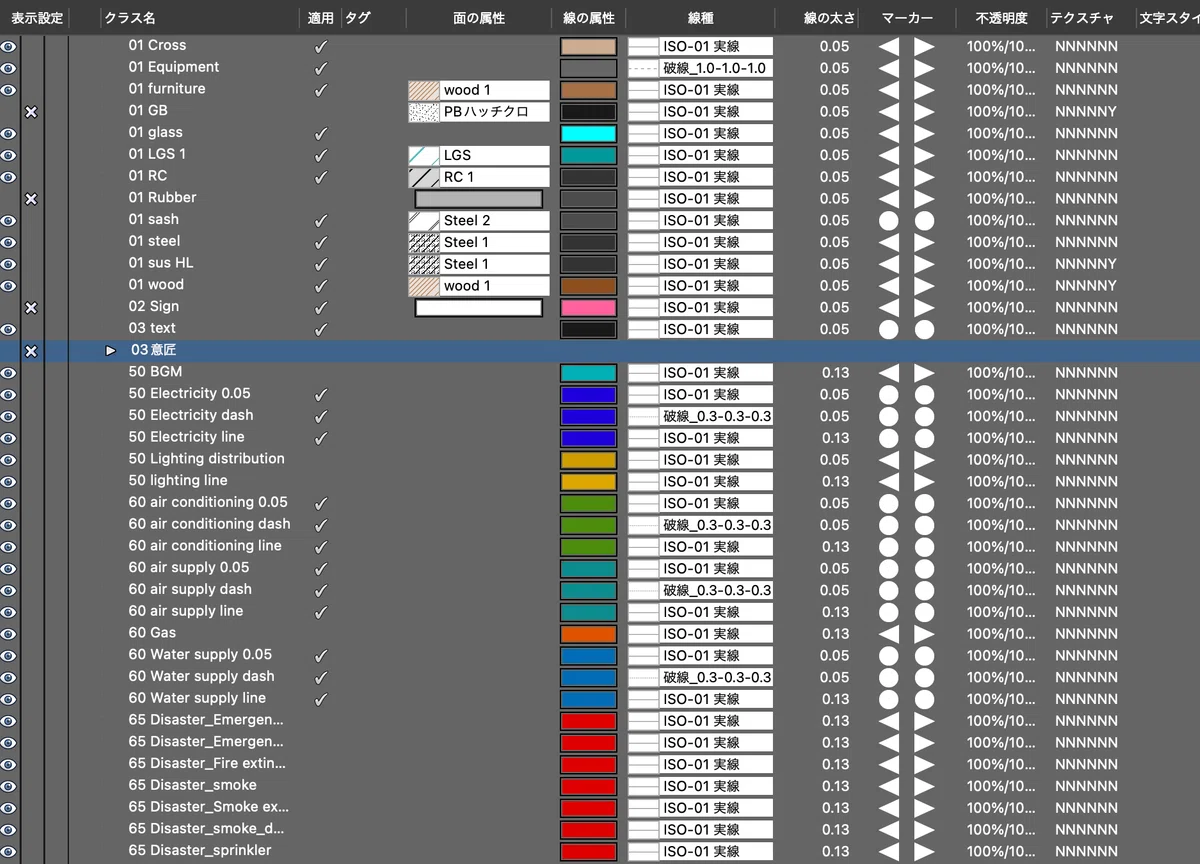
Task: Select the 65 Disaster_Fire extin... class row
Action: (x=207, y=764)
